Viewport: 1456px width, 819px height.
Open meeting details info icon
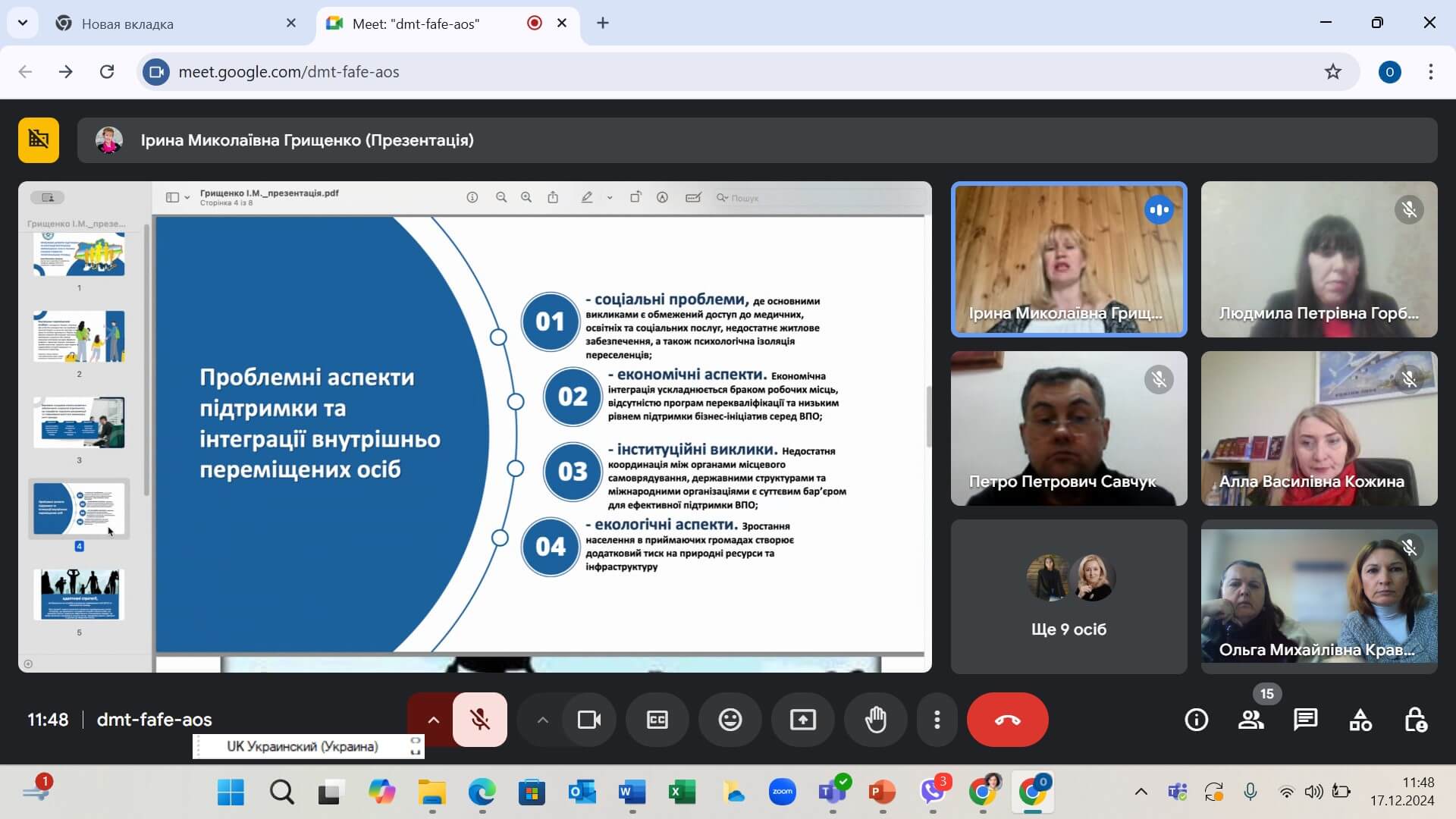pyautogui.click(x=1196, y=720)
